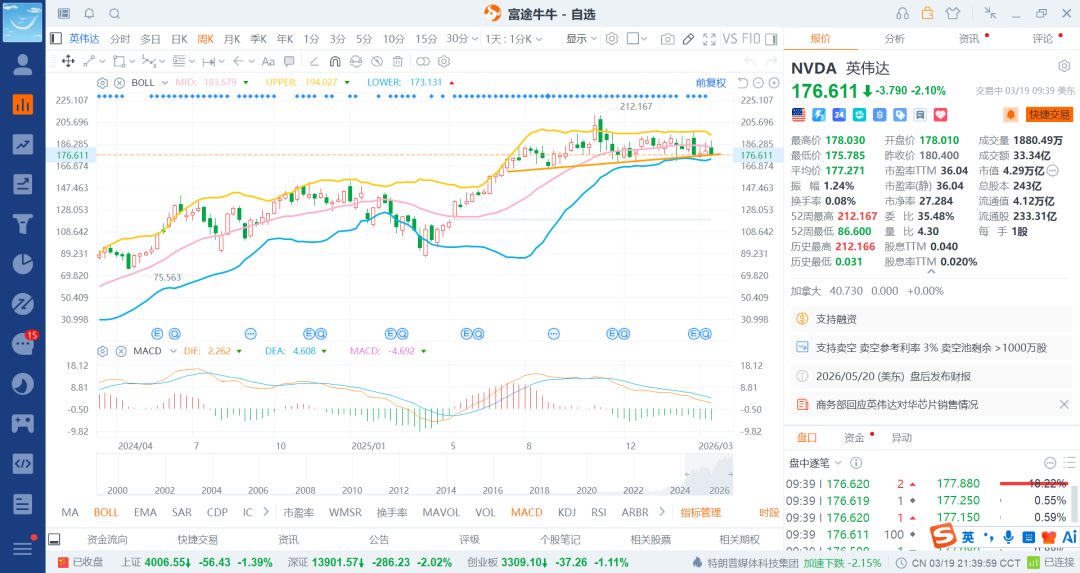Select the magnet snap drawing tool
Screen dimensions: 1080x573
point(334,61)
